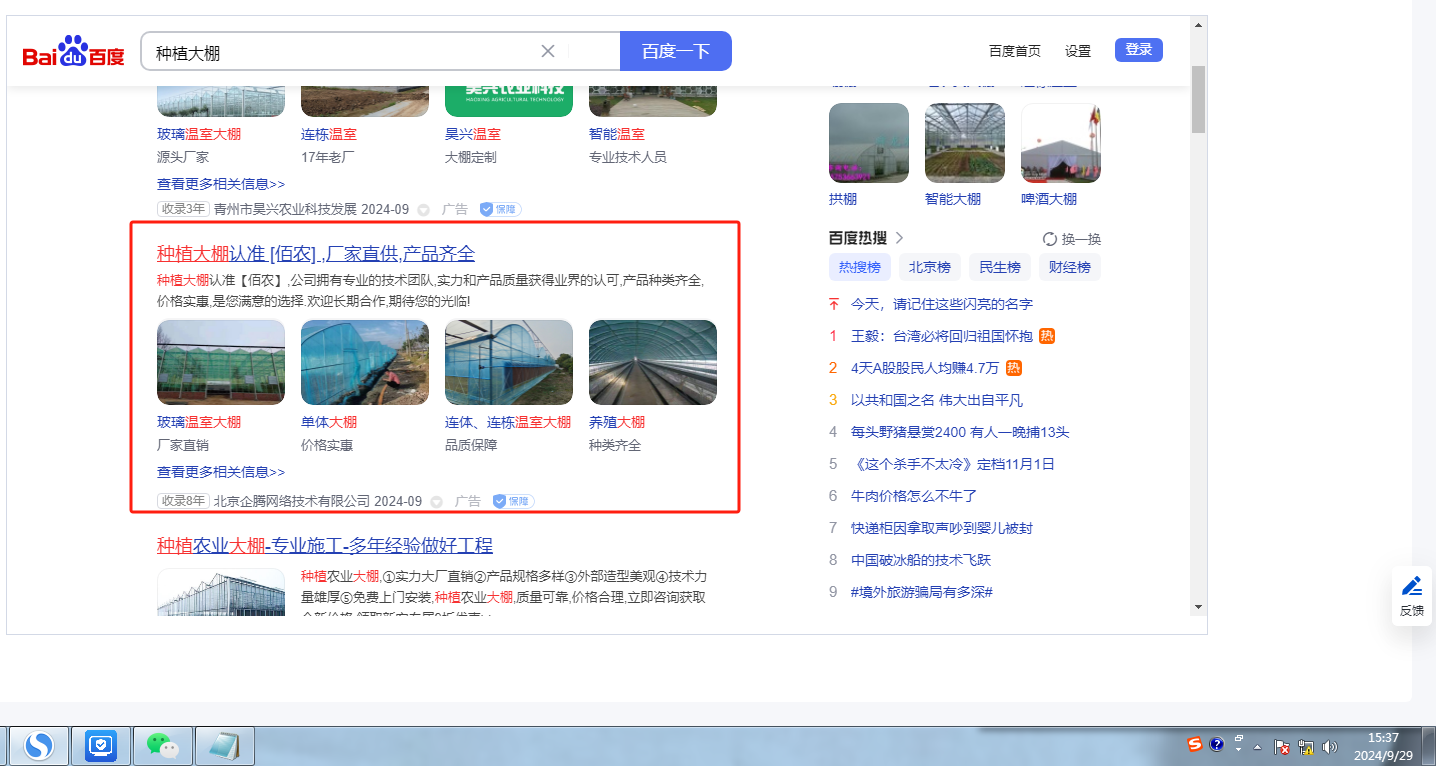Open Sogou browser in the taskbar

point(39,745)
